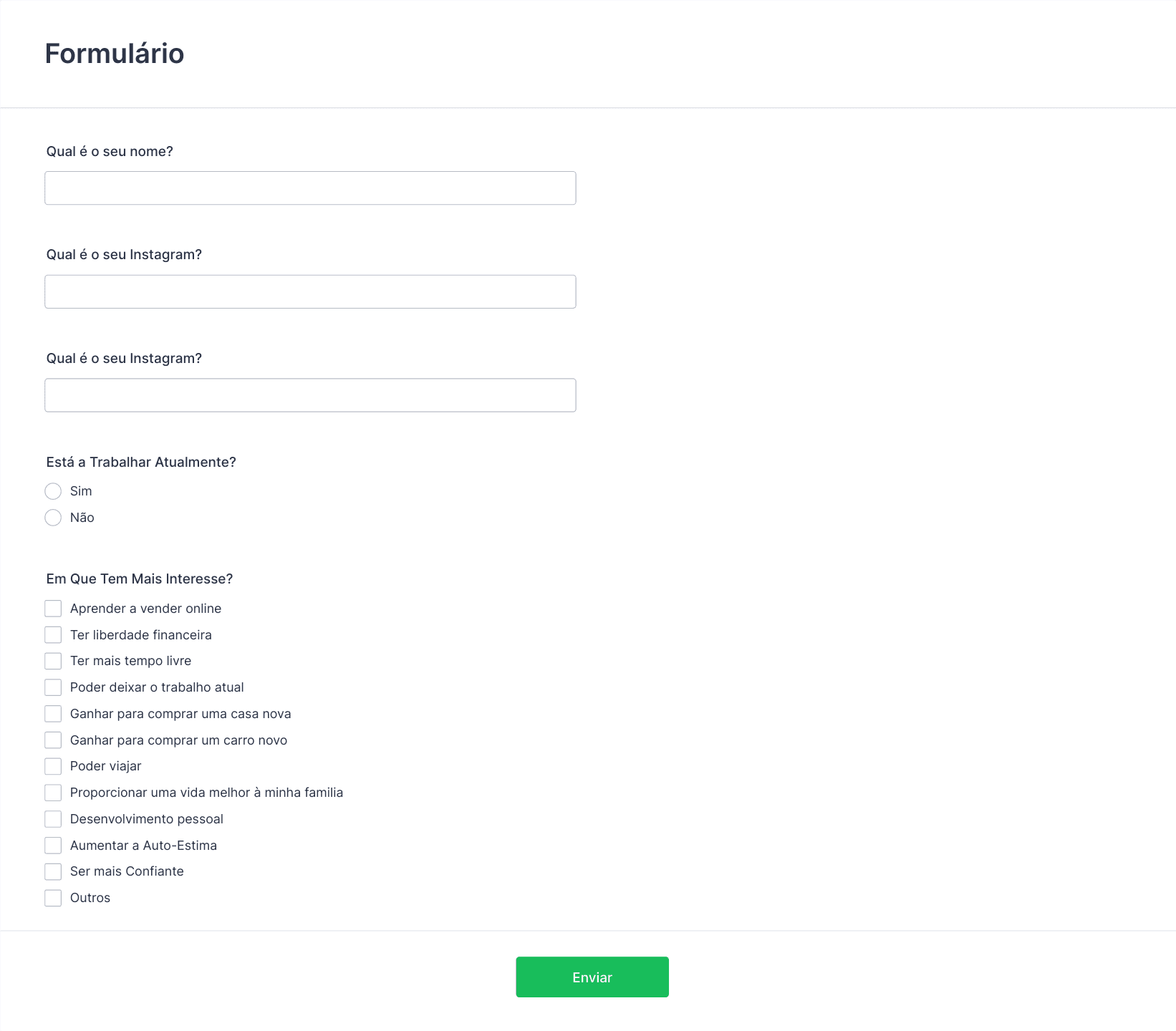Click the 'Outros' option label text

click(x=90, y=898)
